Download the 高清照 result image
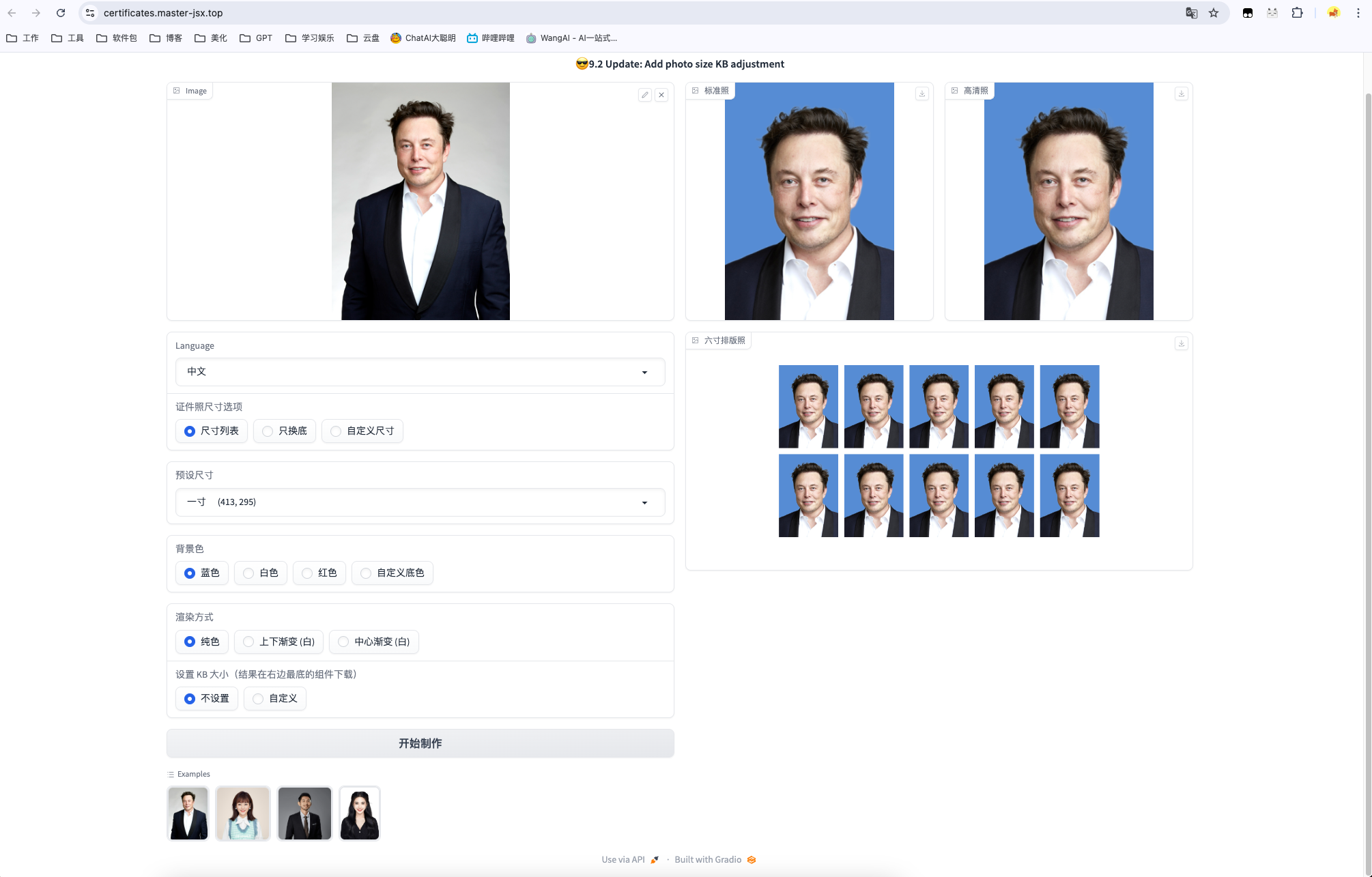Viewport: 1372px width, 877px height. point(1182,94)
